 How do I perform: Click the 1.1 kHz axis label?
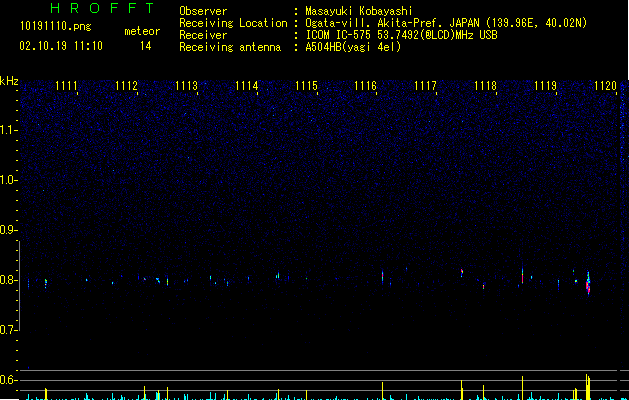(9, 130)
